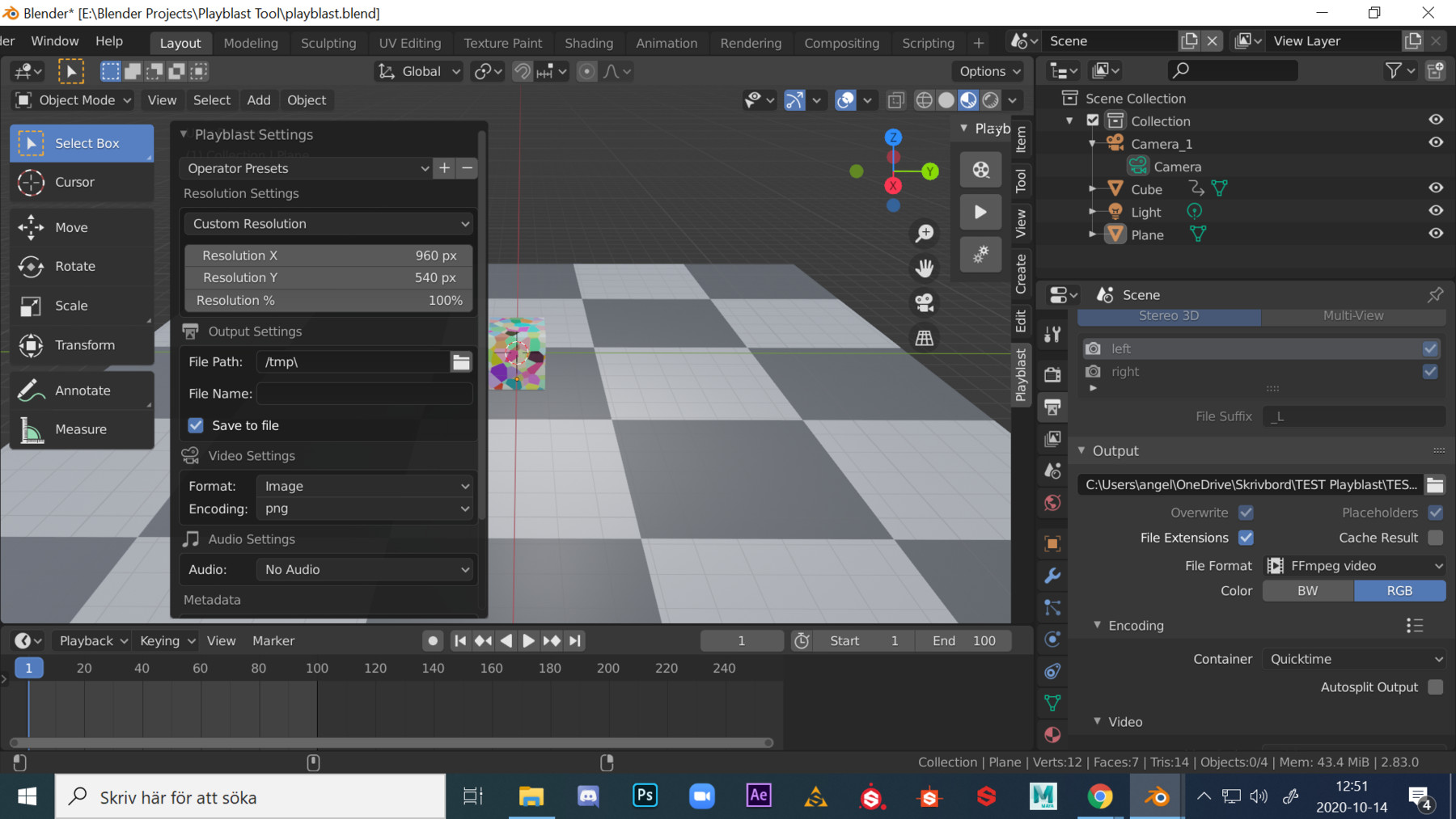Click the playblast settings gear button
This screenshot has height=819, width=1456.
(980, 255)
